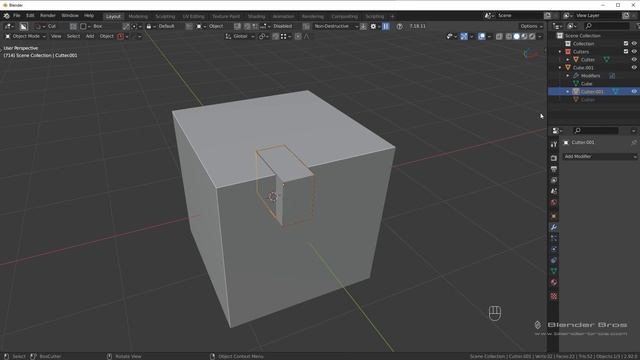Toggle the highlighted blue pause button
640x360 pixels.
tap(386, 26)
